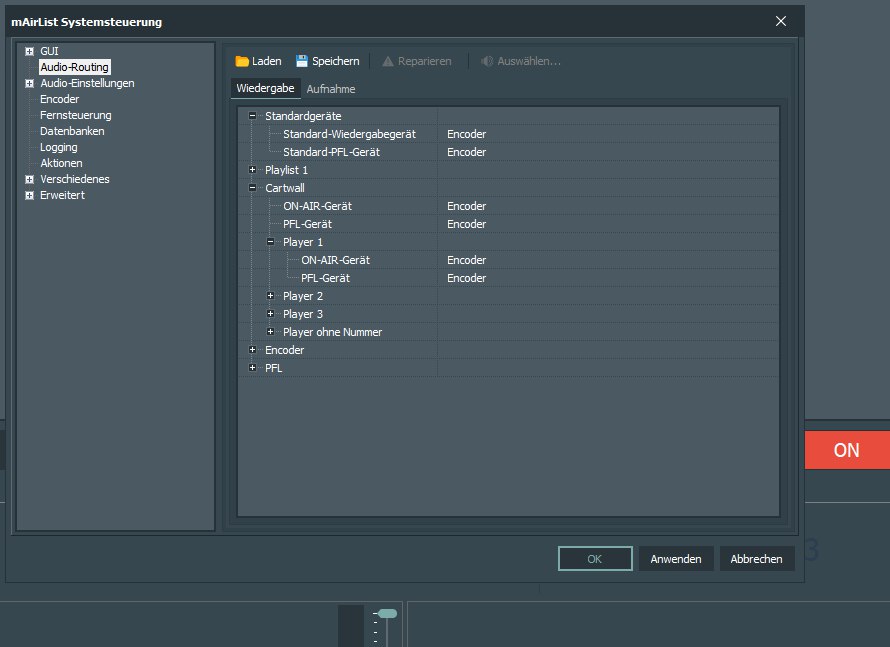Select the Player ohne Nummer label
The width and height of the screenshot is (890, 647).
[333, 332]
